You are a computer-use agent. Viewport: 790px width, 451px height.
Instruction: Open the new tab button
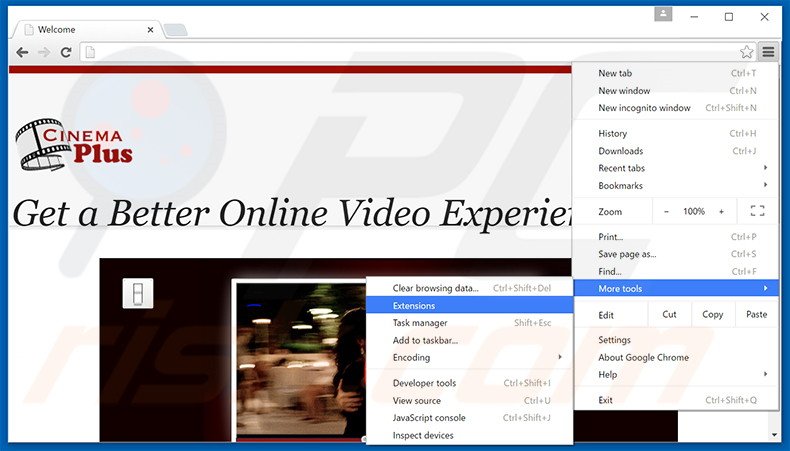tap(176, 30)
